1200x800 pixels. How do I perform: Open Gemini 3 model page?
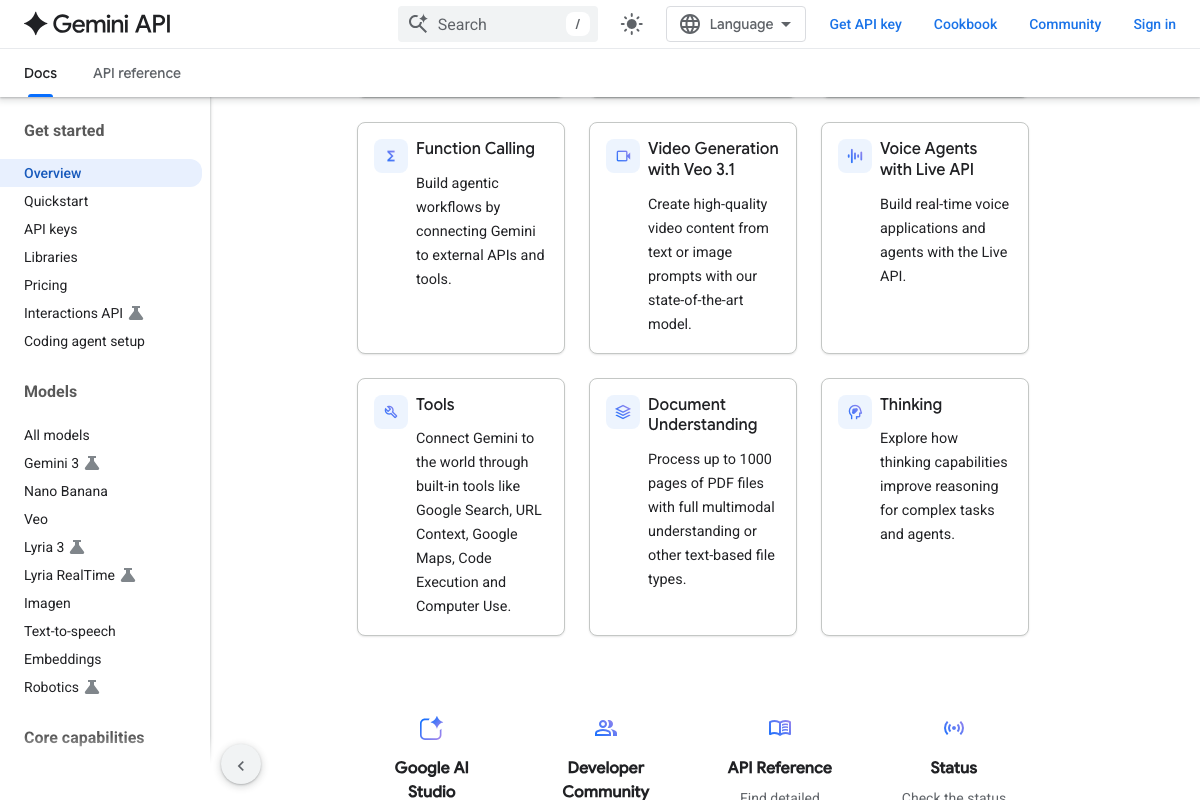[x=51, y=463]
